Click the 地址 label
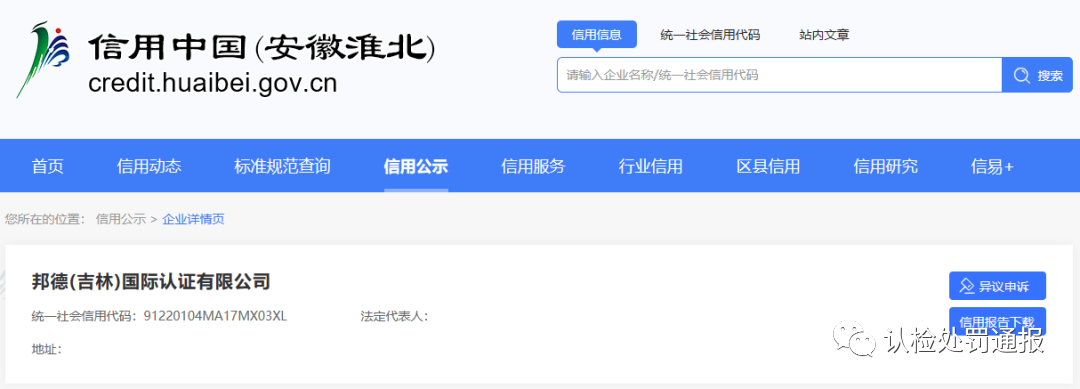 (47, 349)
